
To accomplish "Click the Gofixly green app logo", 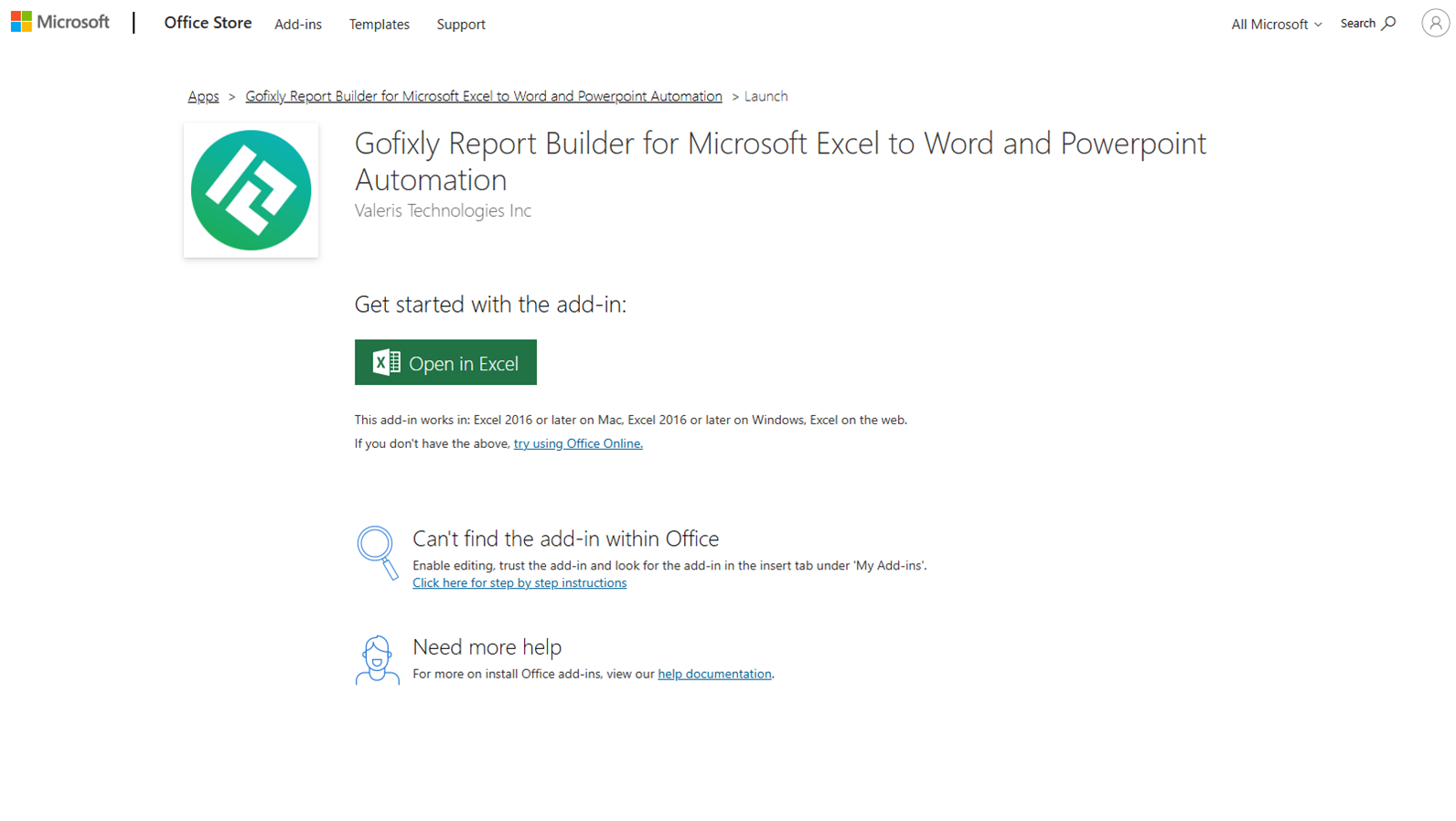I will [x=251, y=190].
